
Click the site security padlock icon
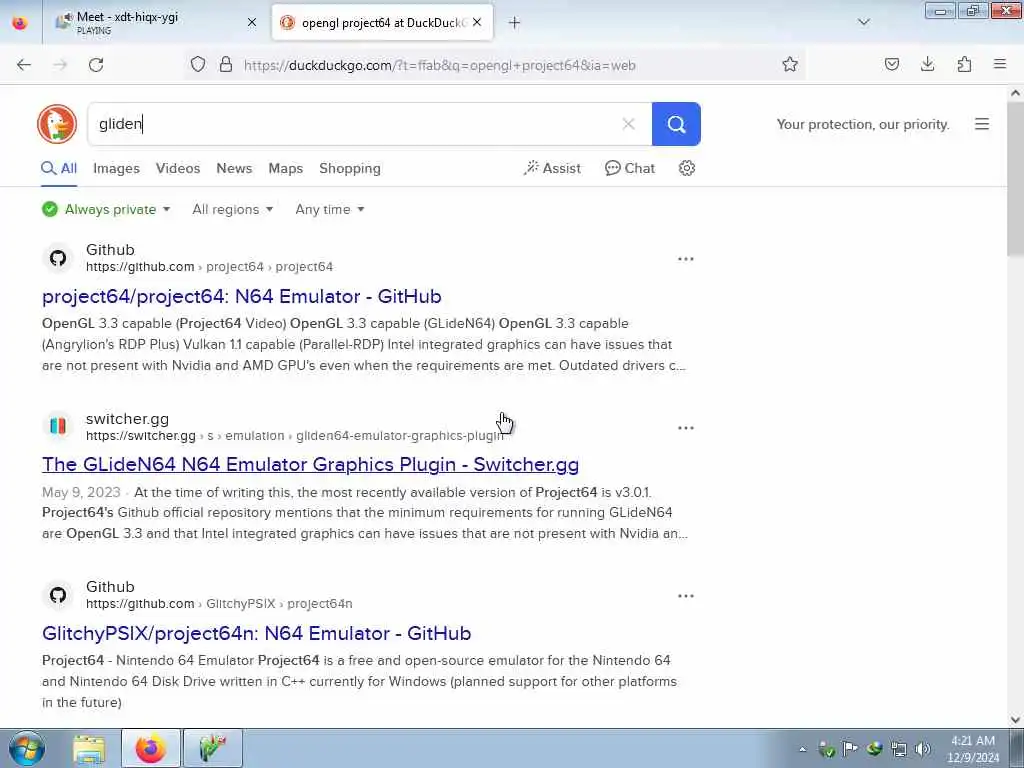(x=226, y=65)
